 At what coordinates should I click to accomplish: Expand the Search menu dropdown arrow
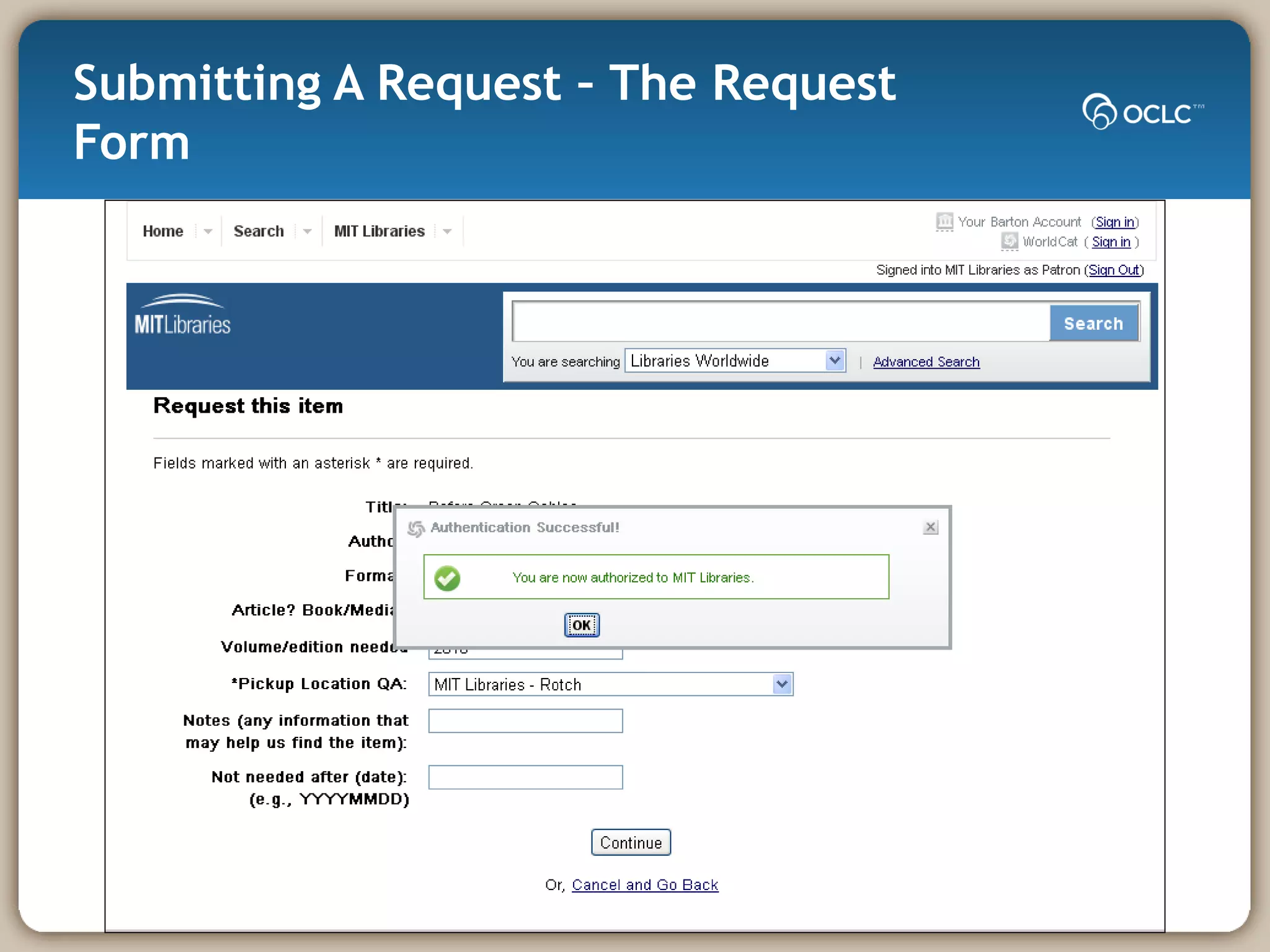pyautogui.click(x=307, y=231)
